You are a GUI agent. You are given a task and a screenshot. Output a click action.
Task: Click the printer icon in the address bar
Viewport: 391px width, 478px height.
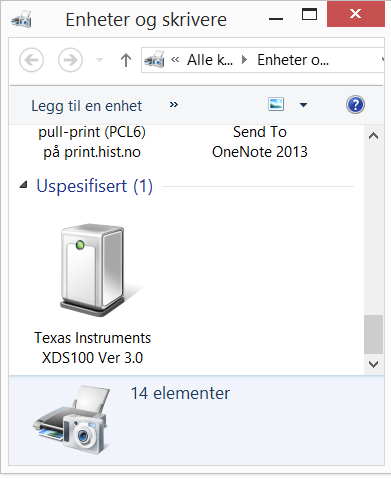(154, 60)
